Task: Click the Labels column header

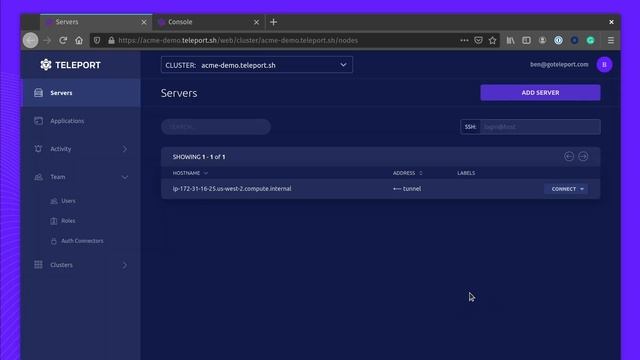Action: (466, 173)
